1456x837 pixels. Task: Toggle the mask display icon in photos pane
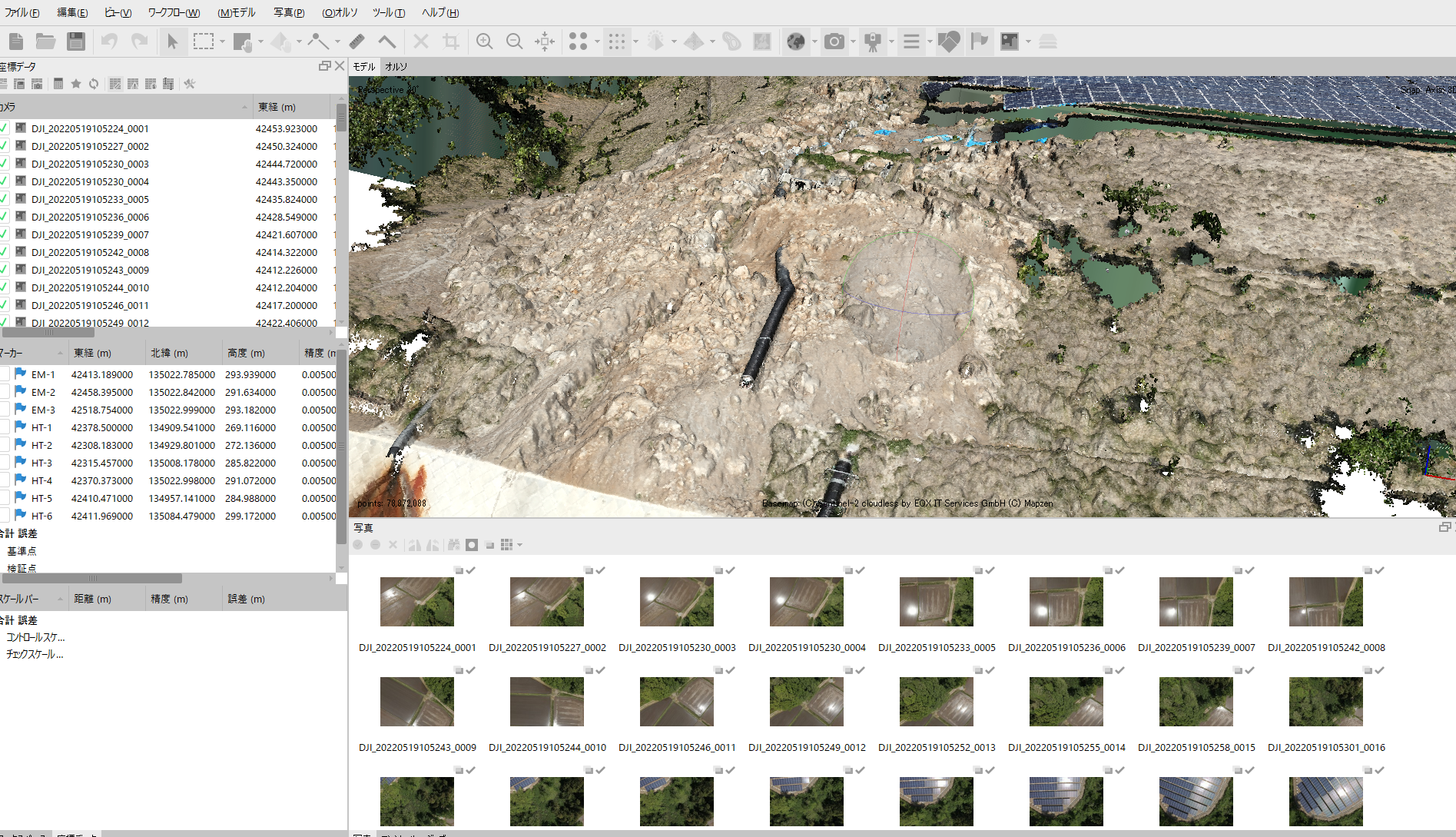[472, 545]
